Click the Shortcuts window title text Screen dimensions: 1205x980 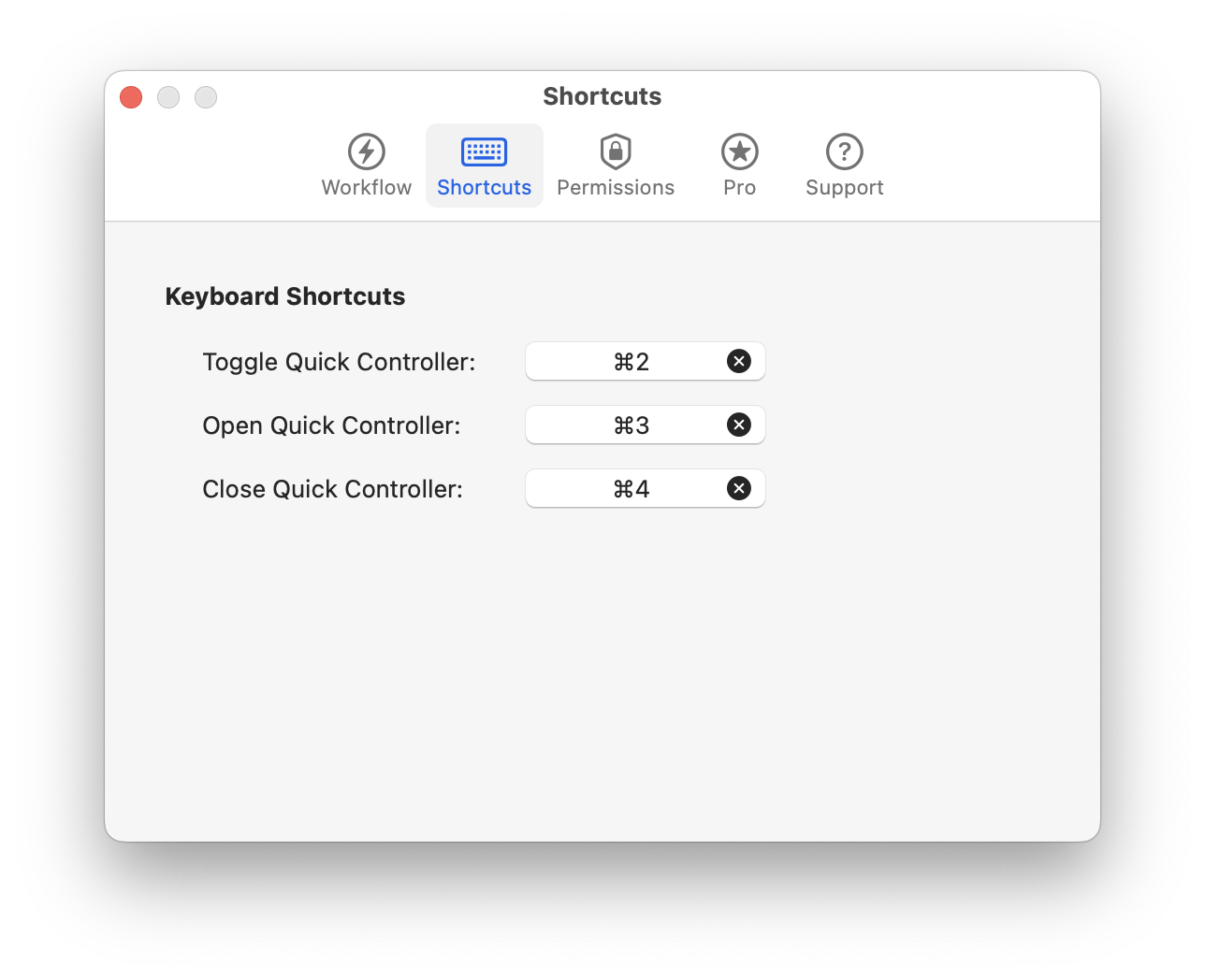pos(602,96)
